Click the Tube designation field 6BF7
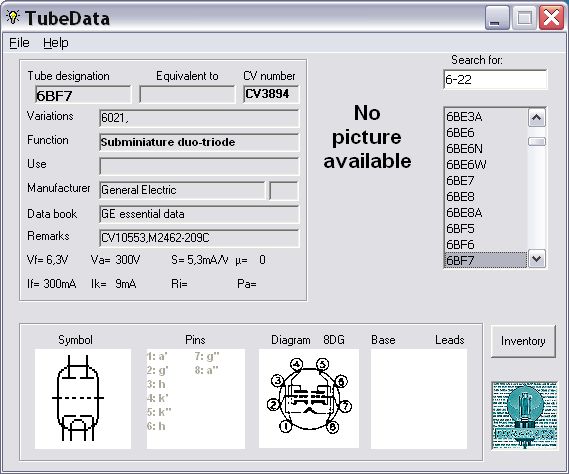Screen dimensions: 569x474 [83, 95]
